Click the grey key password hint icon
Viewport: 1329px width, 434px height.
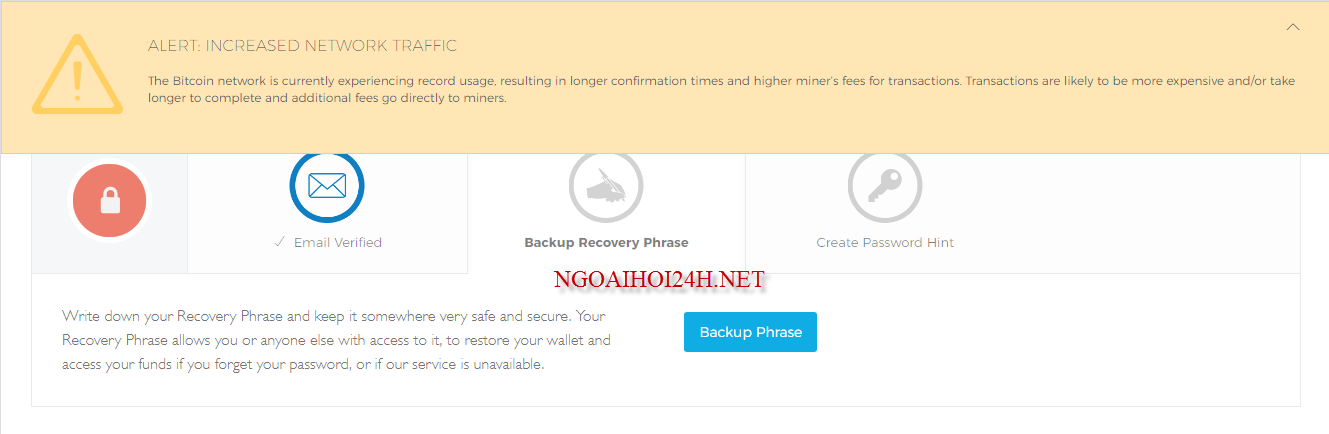pos(885,186)
